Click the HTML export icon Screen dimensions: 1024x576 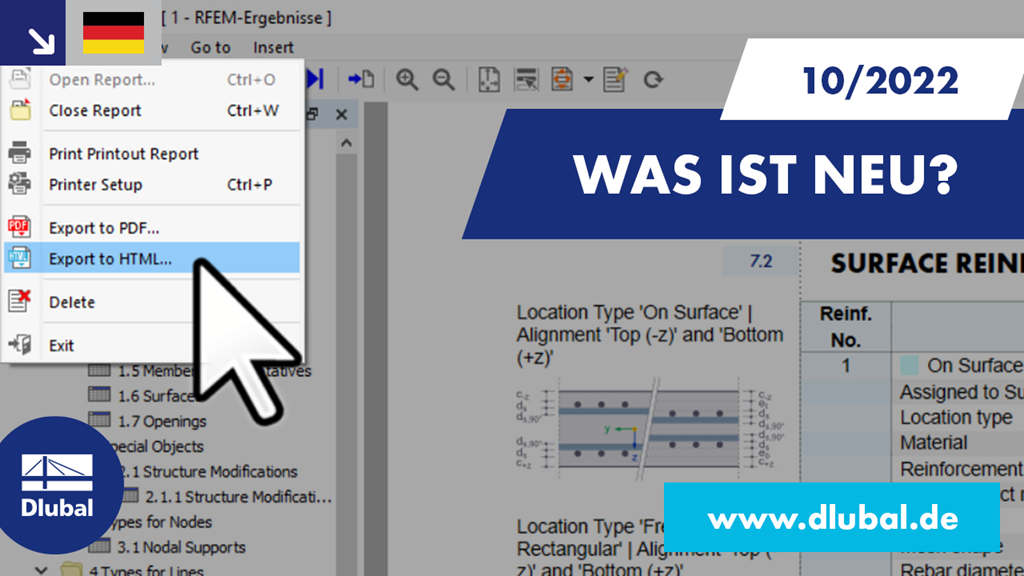tap(19, 258)
